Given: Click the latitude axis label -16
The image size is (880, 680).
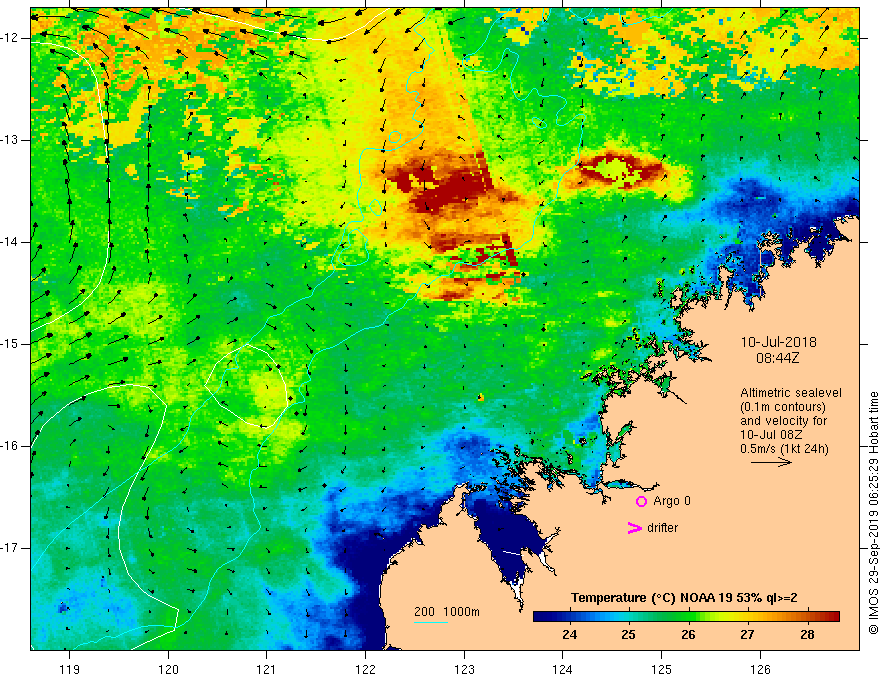Looking at the screenshot, I should [11, 446].
